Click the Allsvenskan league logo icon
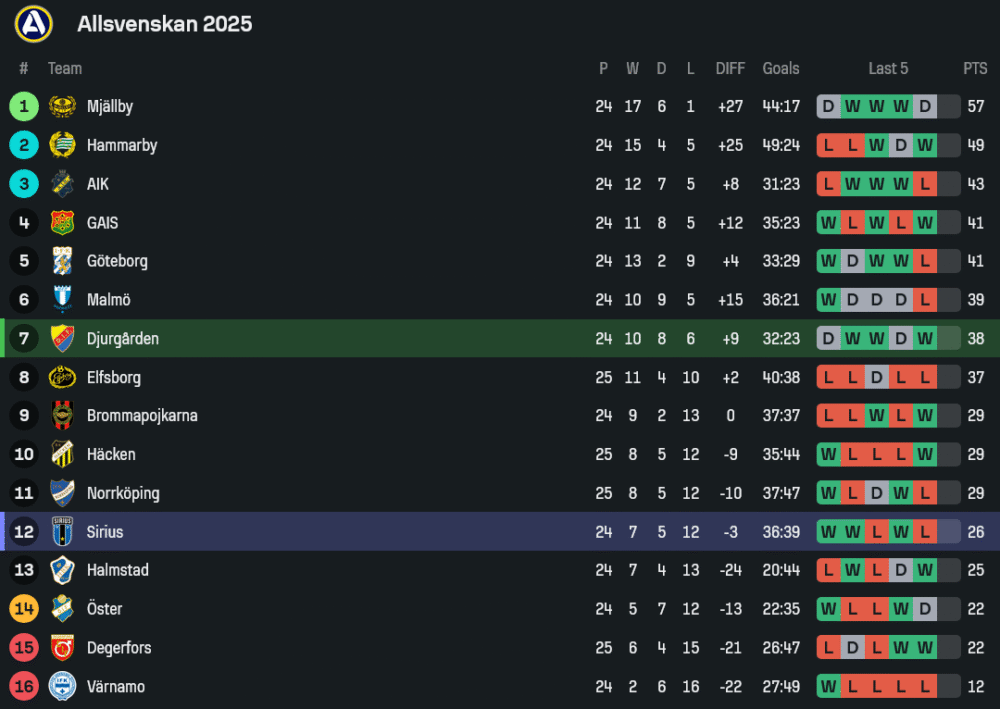 [x=33, y=23]
